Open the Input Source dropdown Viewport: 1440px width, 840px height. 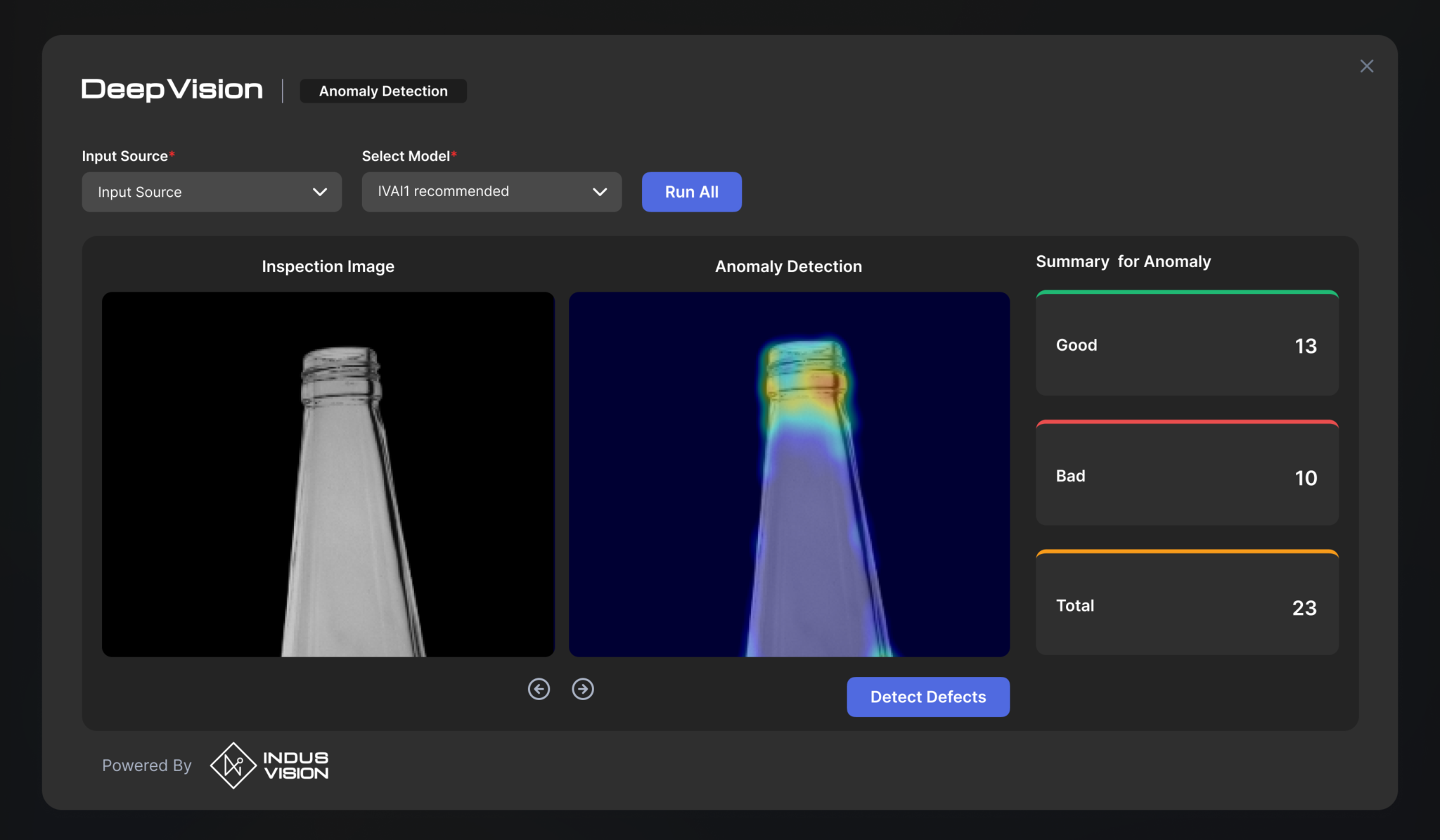coord(212,192)
